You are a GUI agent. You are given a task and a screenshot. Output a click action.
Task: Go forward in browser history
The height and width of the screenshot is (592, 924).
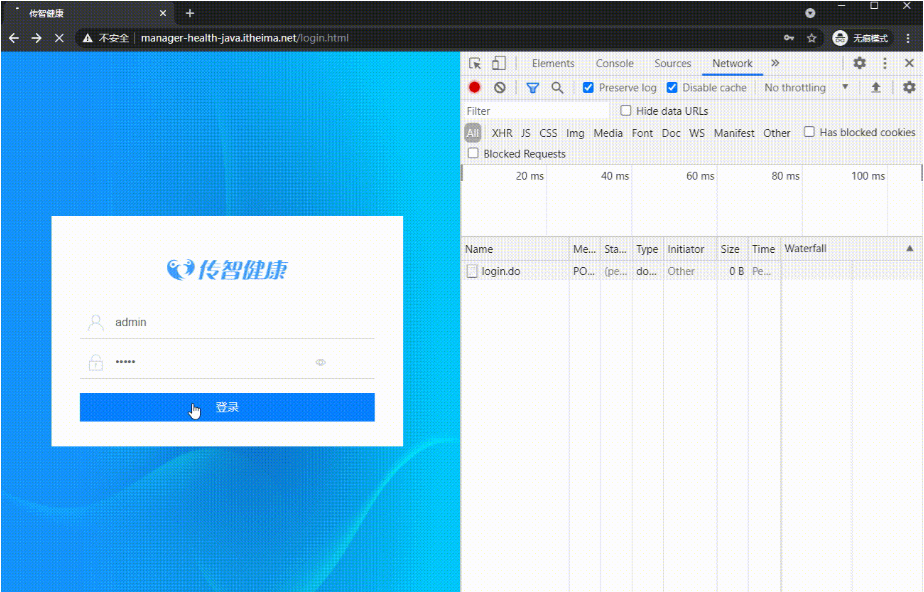(x=37, y=38)
